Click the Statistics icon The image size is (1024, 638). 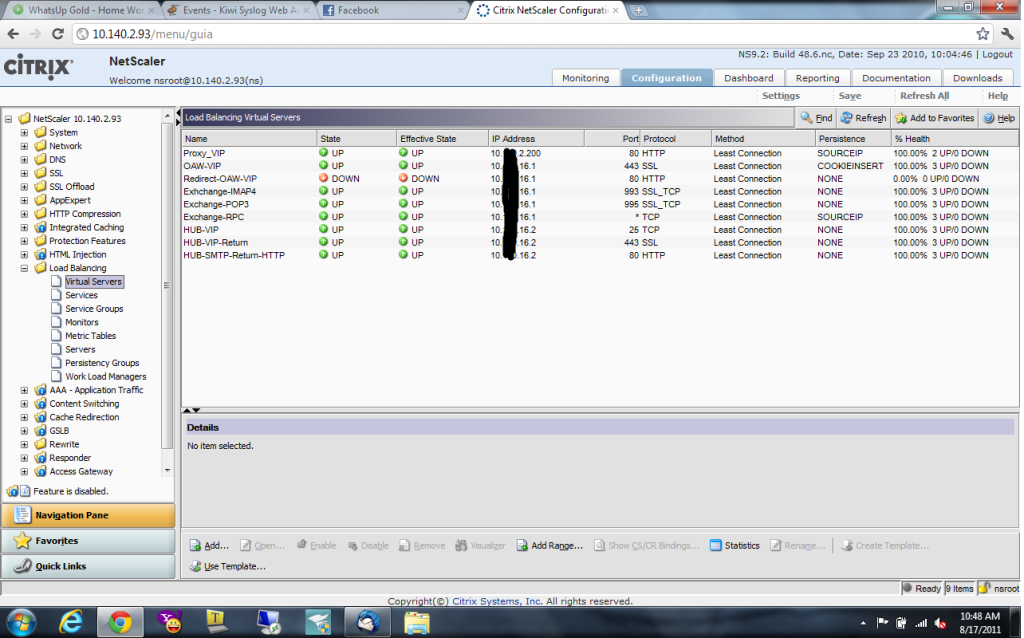point(715,545)
